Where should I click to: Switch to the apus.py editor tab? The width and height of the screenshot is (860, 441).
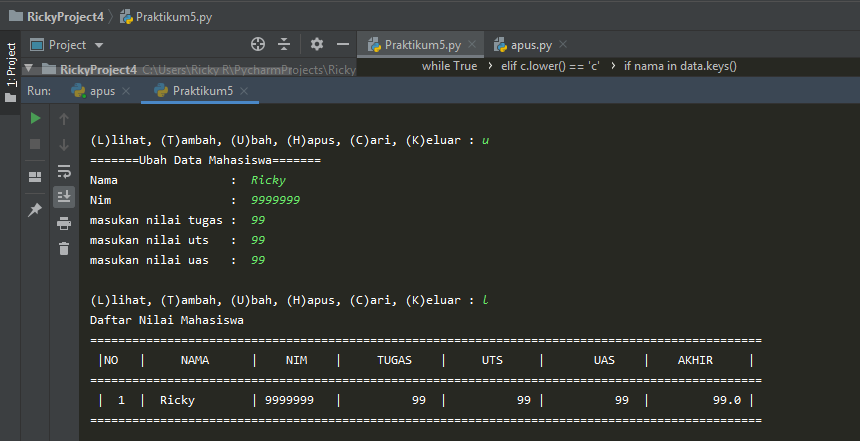530,45
